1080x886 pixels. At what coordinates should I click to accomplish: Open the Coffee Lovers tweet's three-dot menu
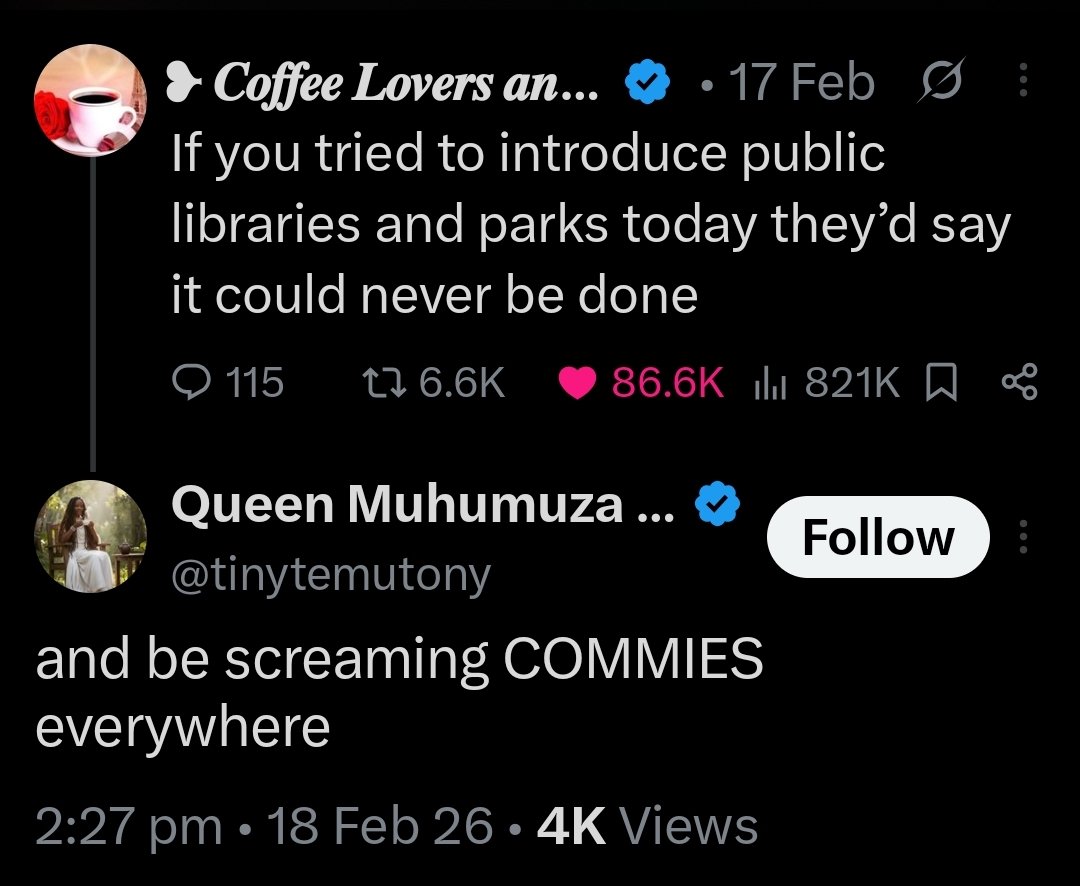point(1023,80)
